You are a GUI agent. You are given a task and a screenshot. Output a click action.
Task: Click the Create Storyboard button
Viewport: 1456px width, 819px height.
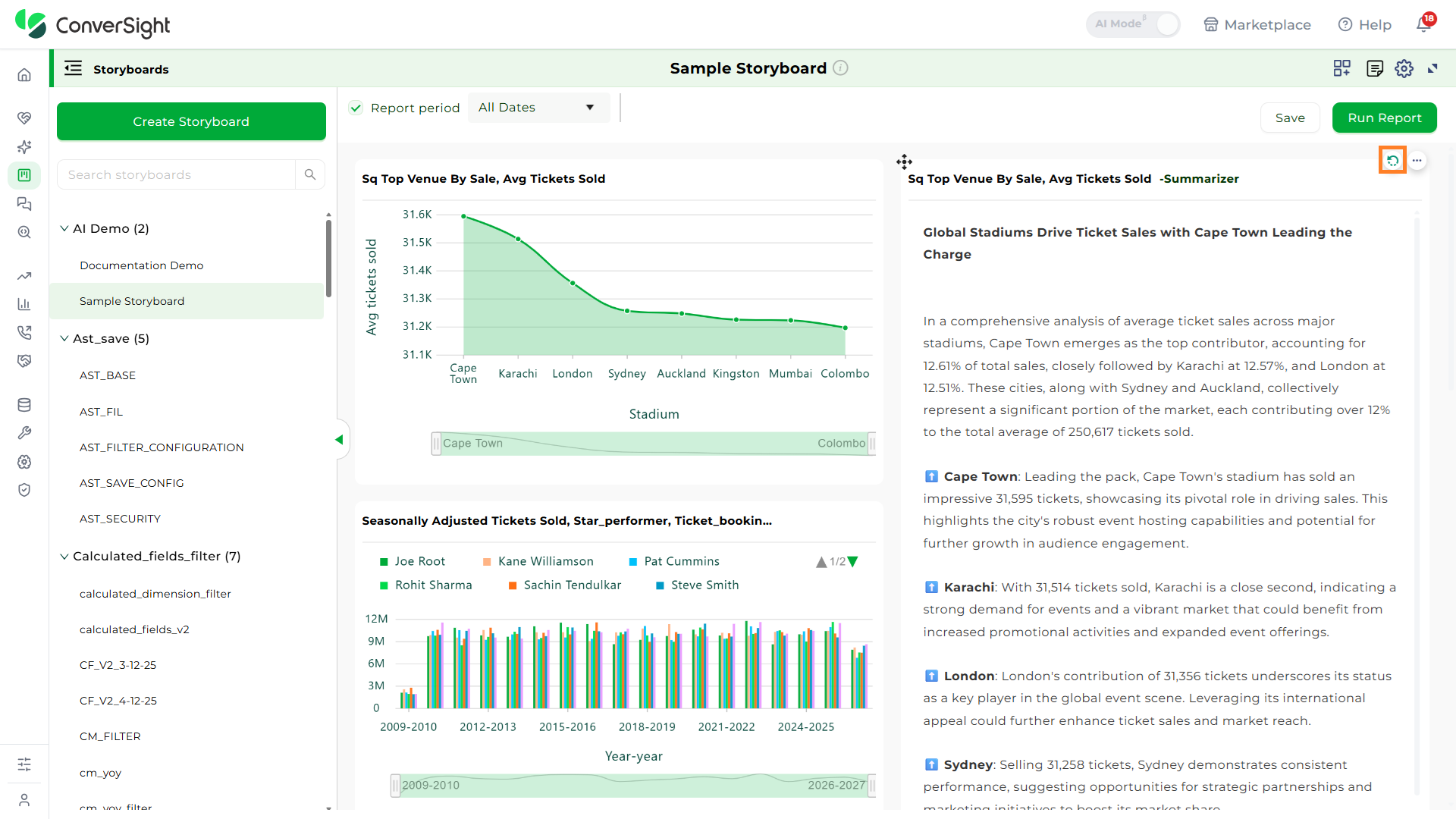click(191, 121)
